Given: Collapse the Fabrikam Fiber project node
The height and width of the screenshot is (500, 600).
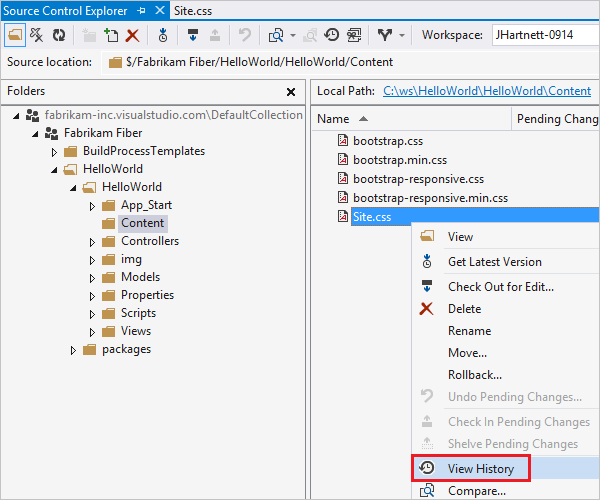Looking at the screenshot, I should (x=35, y=134).
